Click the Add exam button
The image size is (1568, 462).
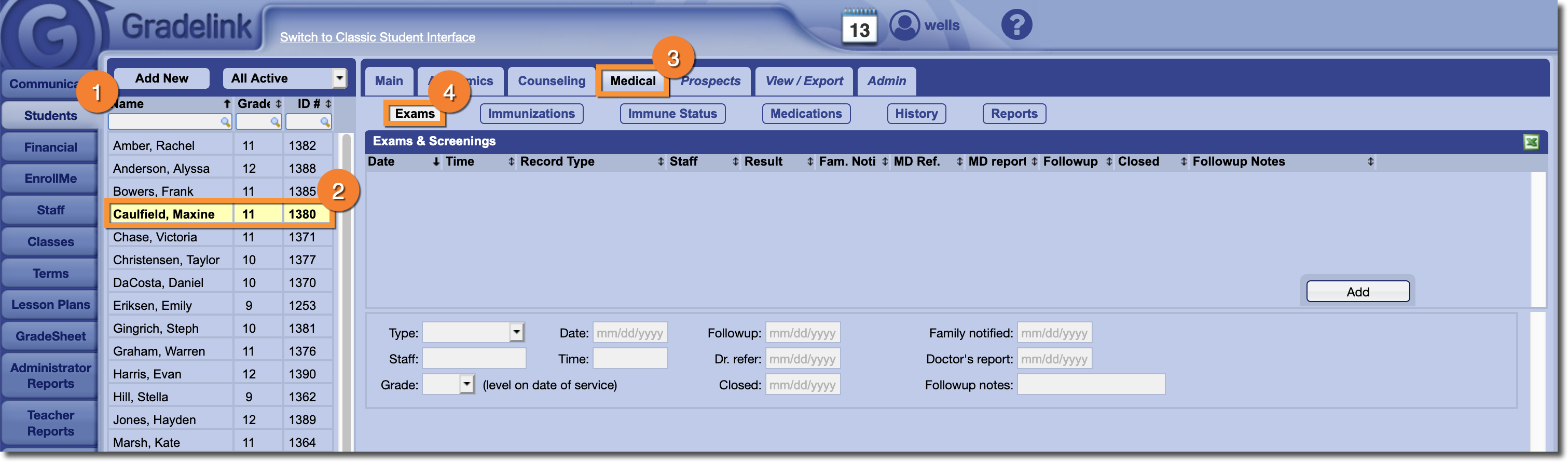click(x=1357, y=292)
